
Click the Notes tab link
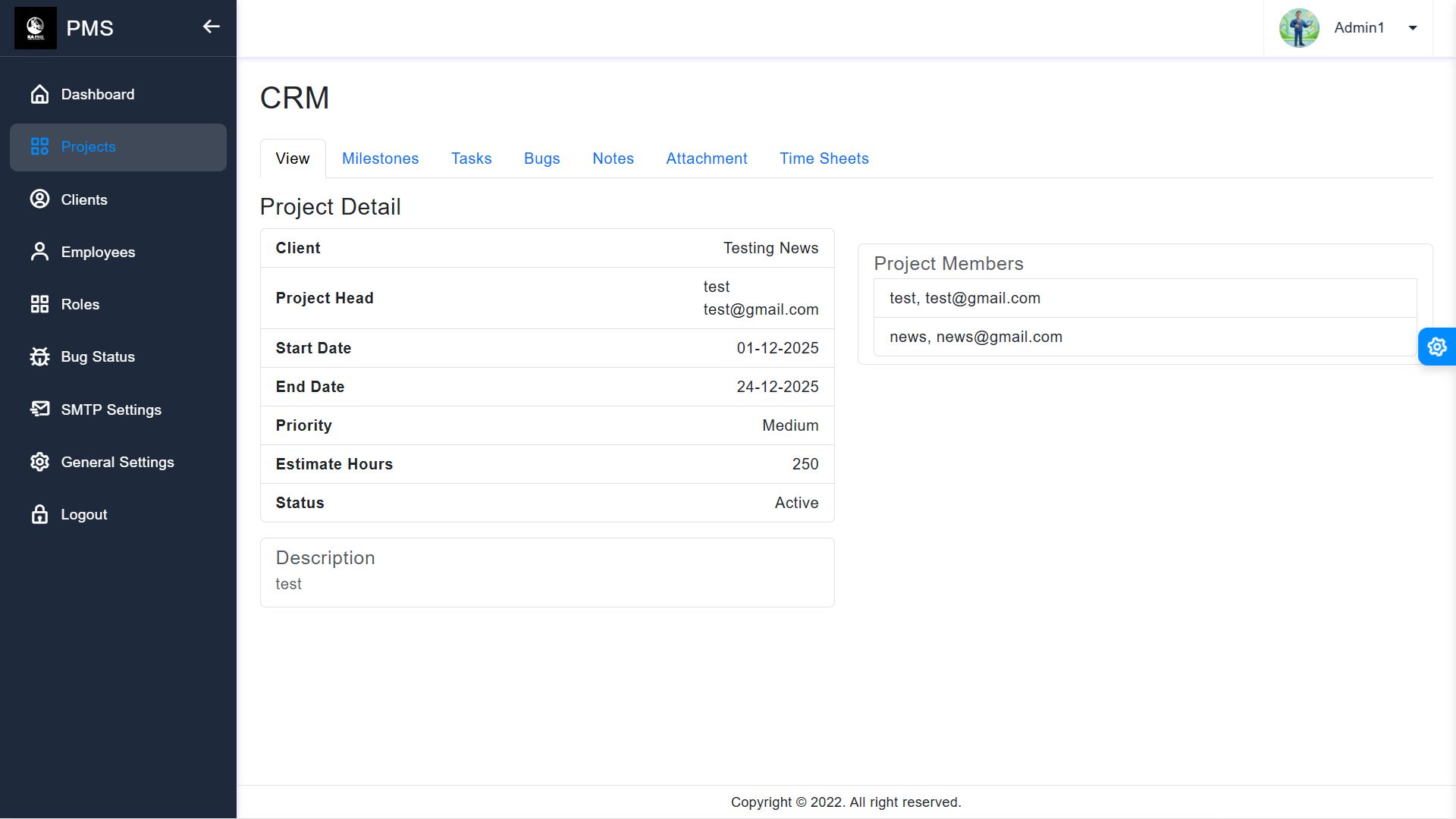(x=613, y=158)
